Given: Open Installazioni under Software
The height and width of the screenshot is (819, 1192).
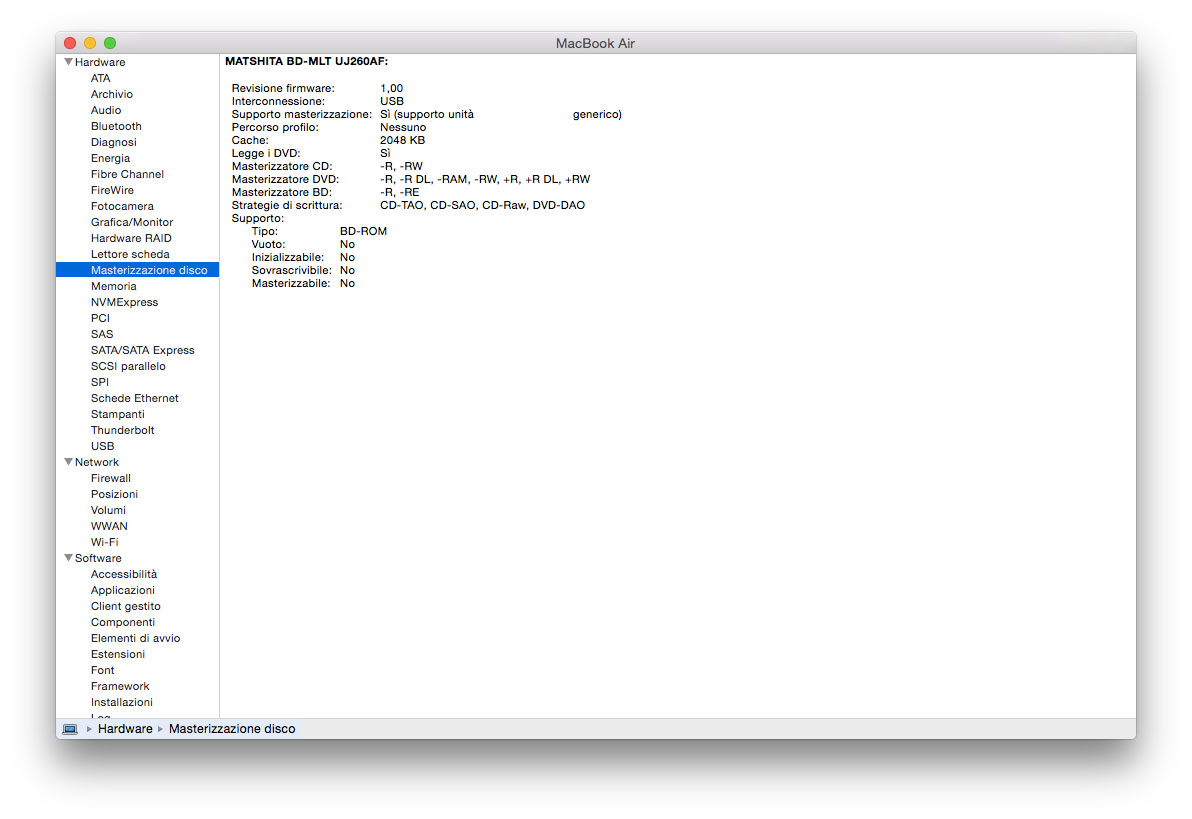Looking at the screenshot, I should pos(122,701).
